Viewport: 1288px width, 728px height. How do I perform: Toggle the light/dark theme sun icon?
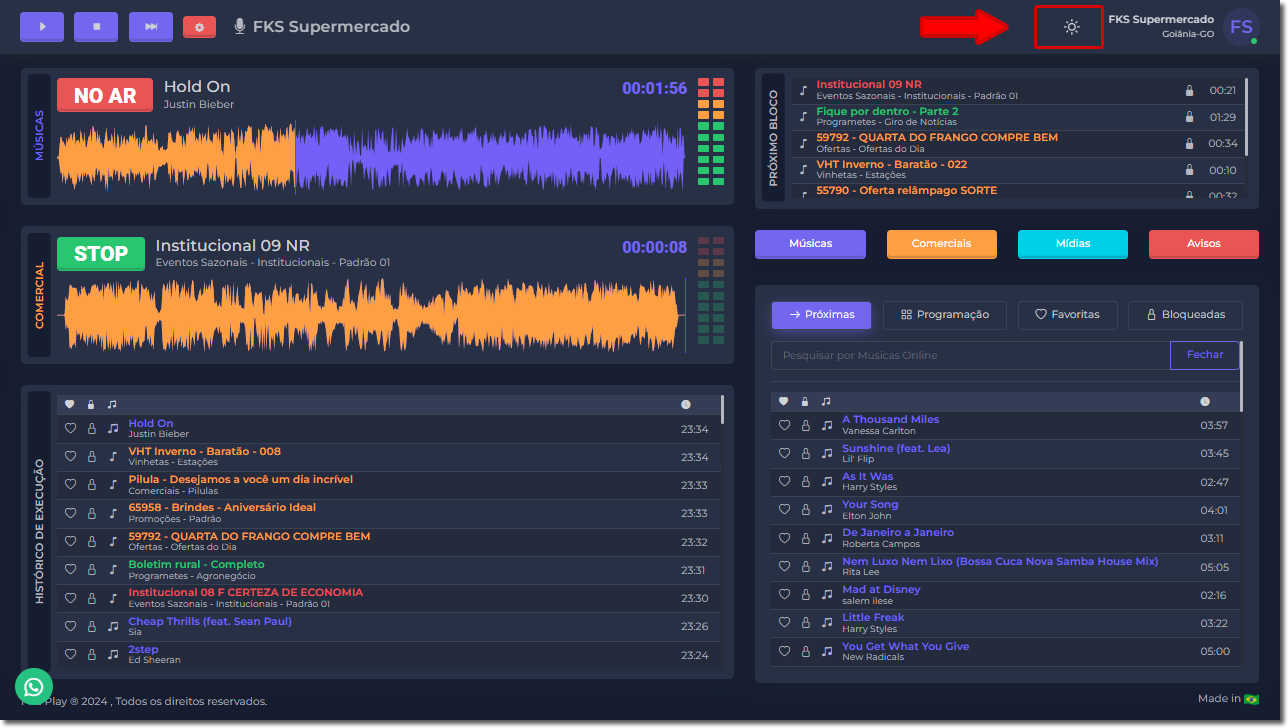click(1071, 27)
